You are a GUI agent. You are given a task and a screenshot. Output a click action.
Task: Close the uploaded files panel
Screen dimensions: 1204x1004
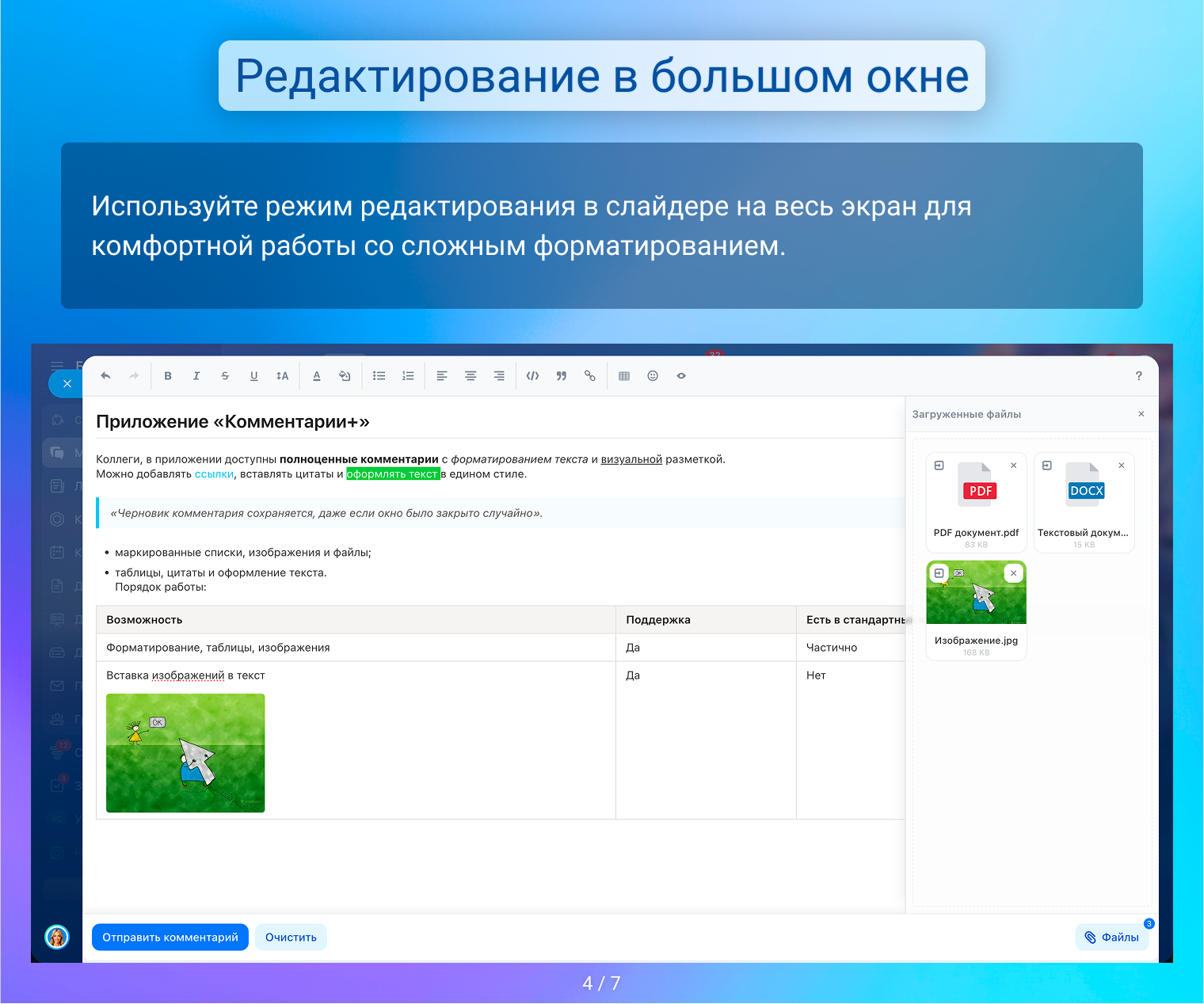(x=1141, y=414)
